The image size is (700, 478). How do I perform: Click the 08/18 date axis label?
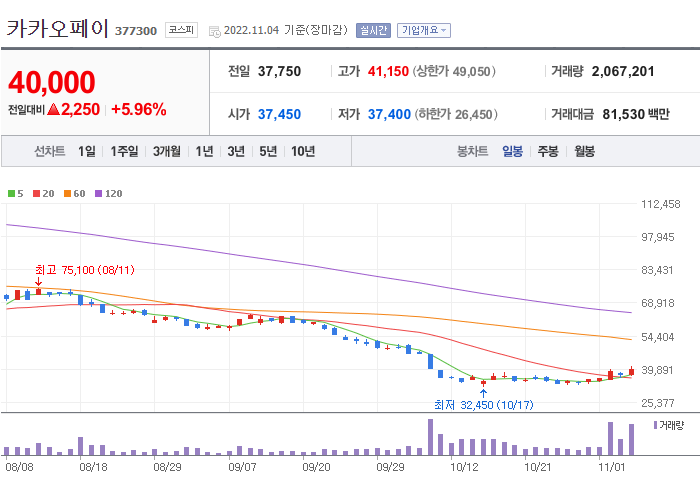[93, 467]
